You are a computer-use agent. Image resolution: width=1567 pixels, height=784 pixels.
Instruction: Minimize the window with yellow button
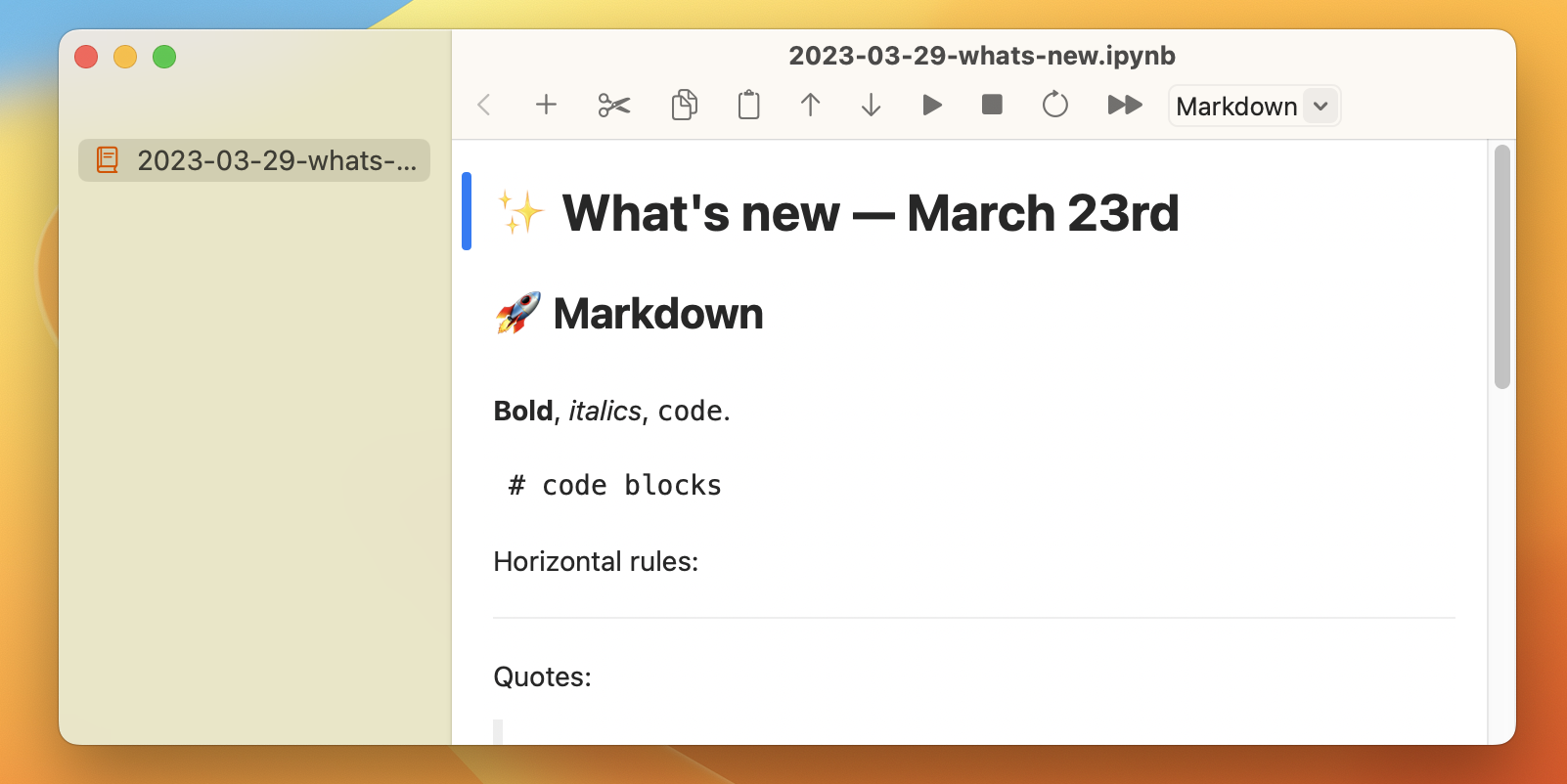[125, 57]
